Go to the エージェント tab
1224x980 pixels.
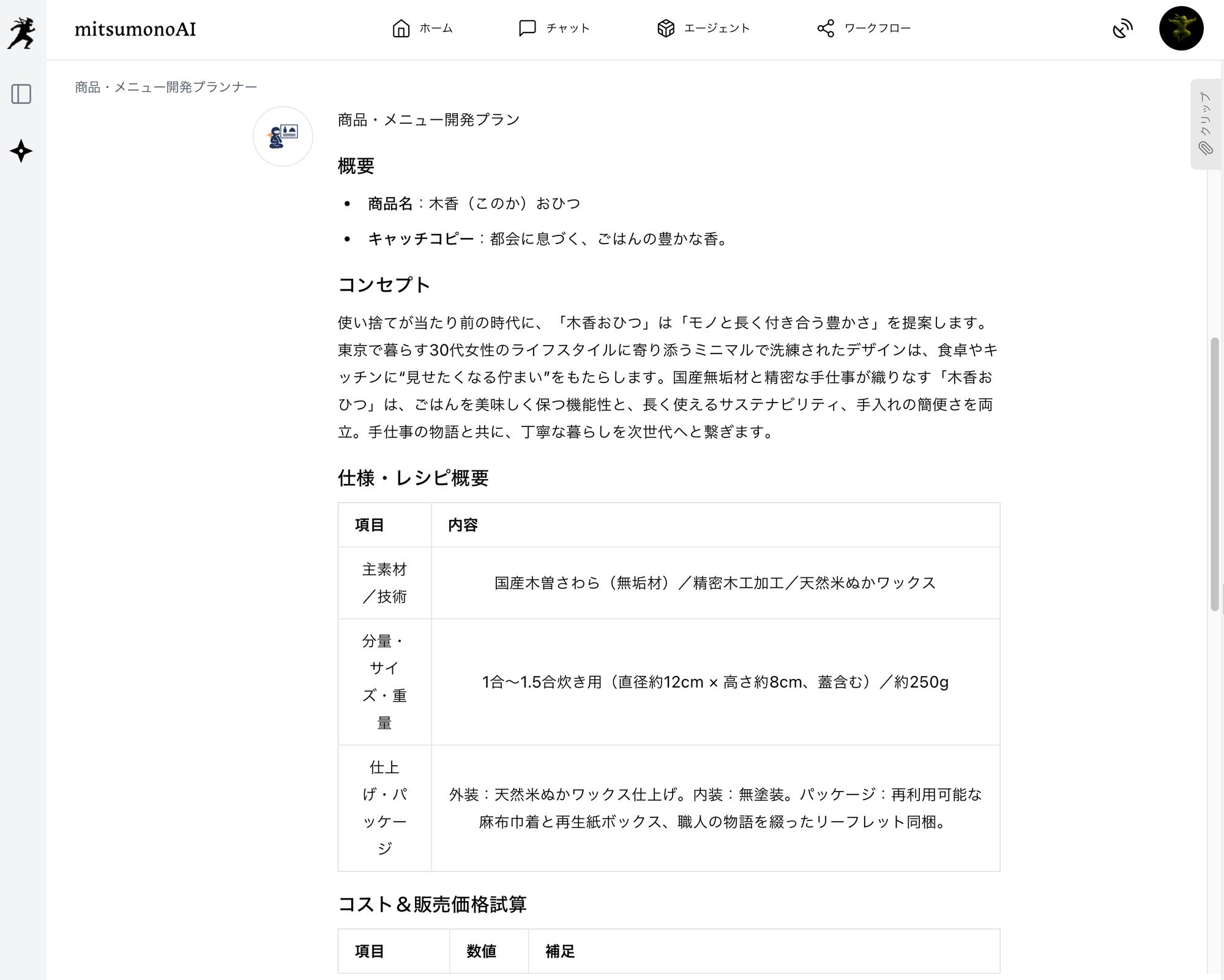[717, 28]
